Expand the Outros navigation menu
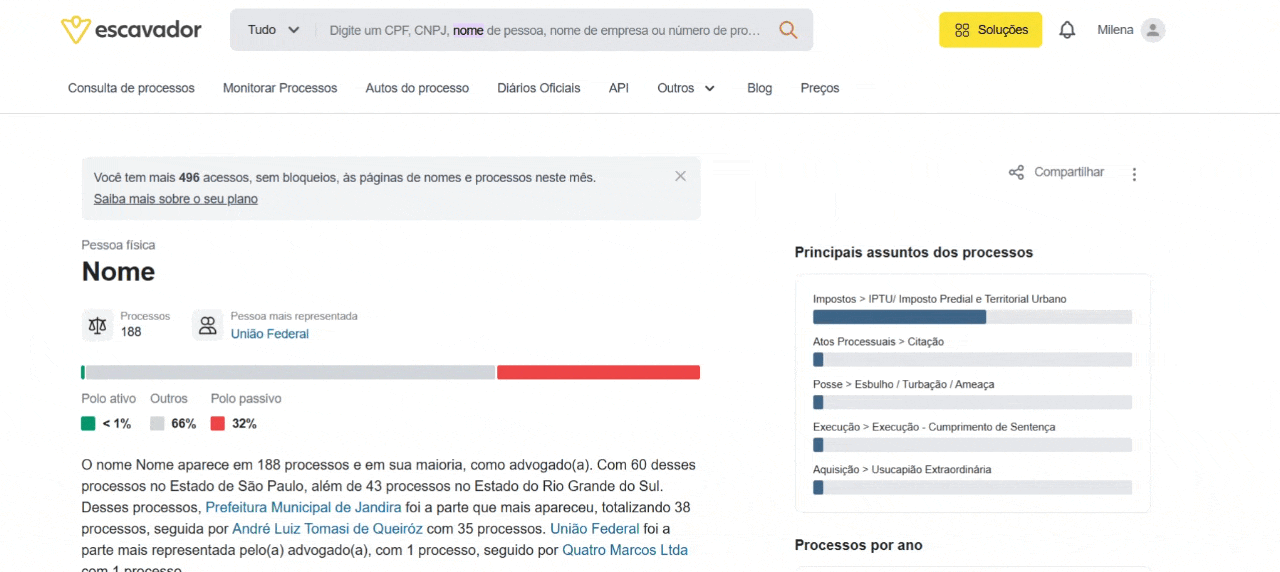 686,88
